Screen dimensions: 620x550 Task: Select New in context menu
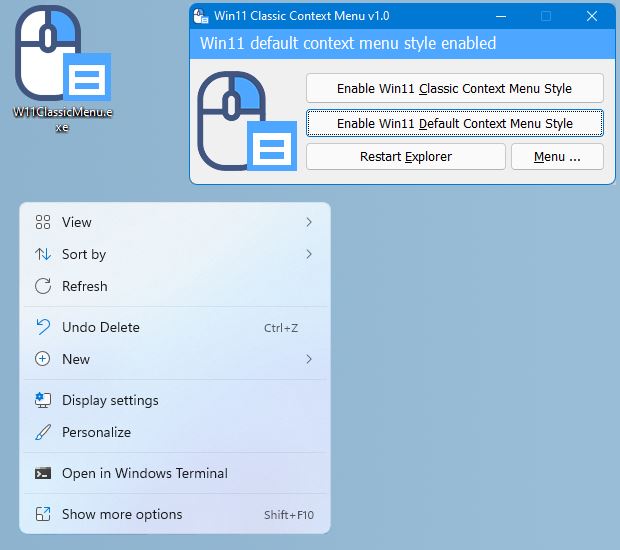(175, 359)
